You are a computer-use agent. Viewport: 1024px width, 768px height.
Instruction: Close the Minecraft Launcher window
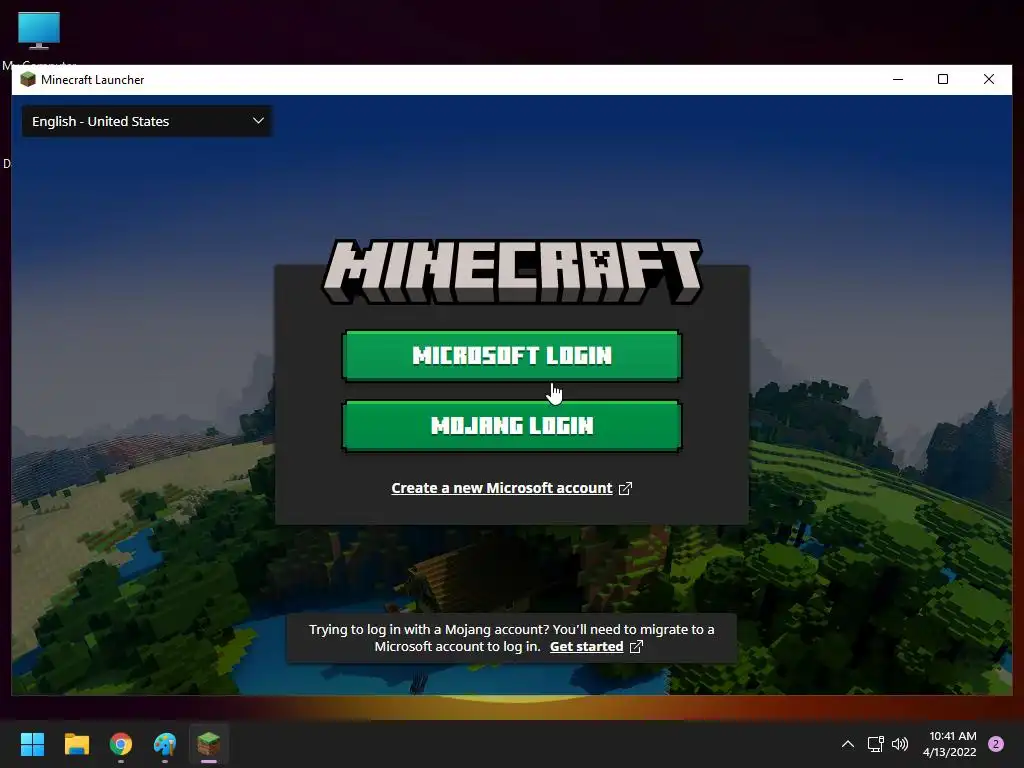click(989, 80)
